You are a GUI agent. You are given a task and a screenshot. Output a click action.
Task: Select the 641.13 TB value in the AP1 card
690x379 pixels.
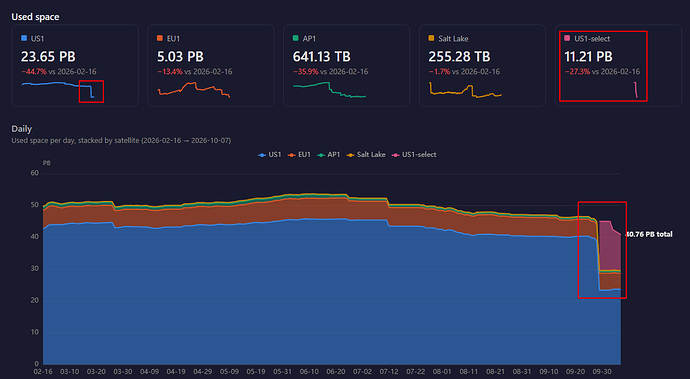(x=321, y=57)
